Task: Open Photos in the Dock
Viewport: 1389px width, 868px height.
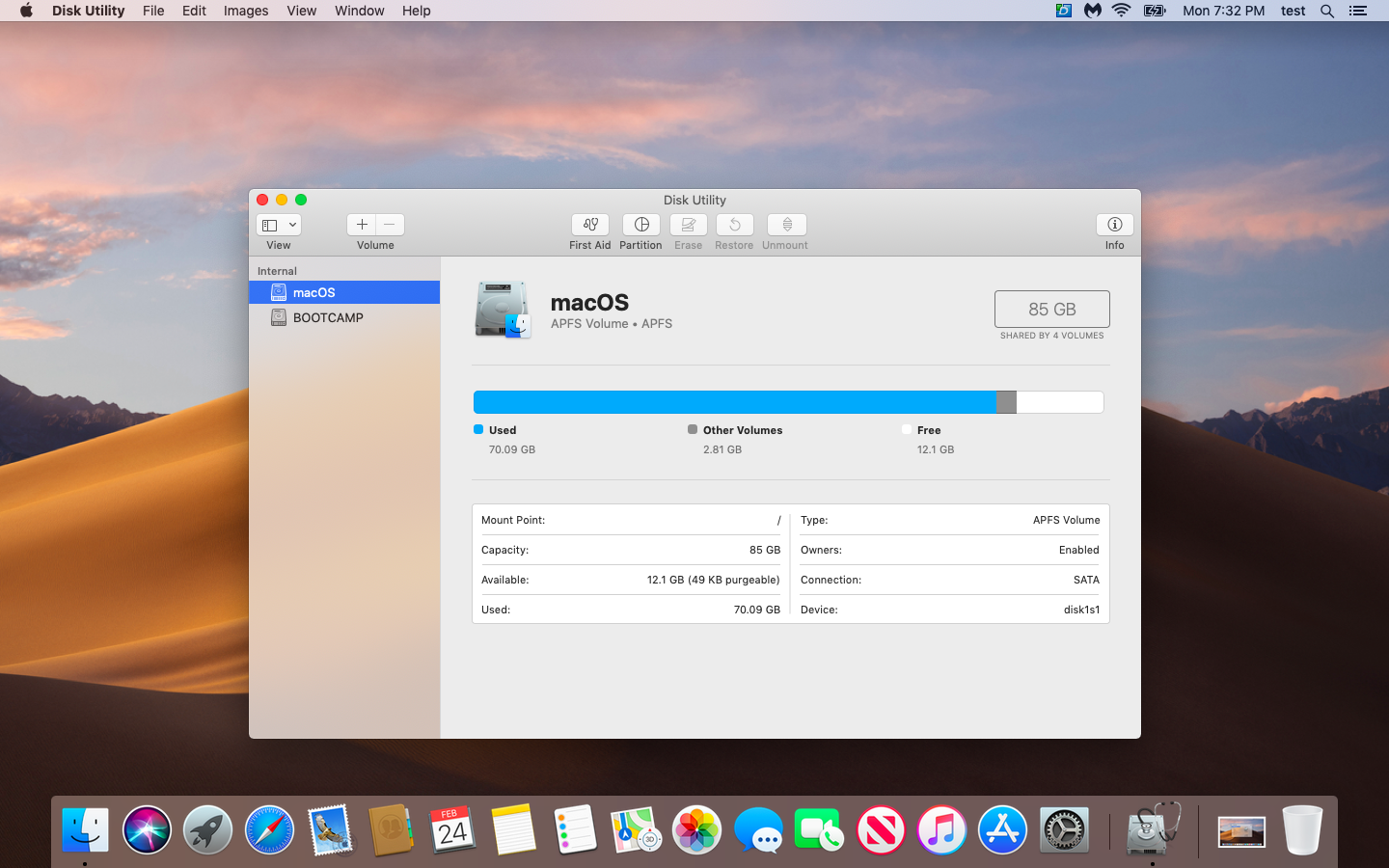Action: [696, 829]
